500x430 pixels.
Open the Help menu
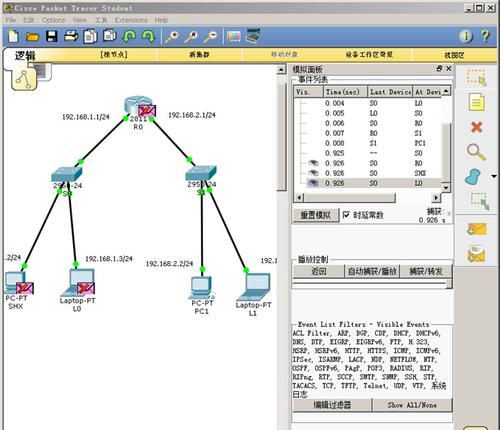161,20
